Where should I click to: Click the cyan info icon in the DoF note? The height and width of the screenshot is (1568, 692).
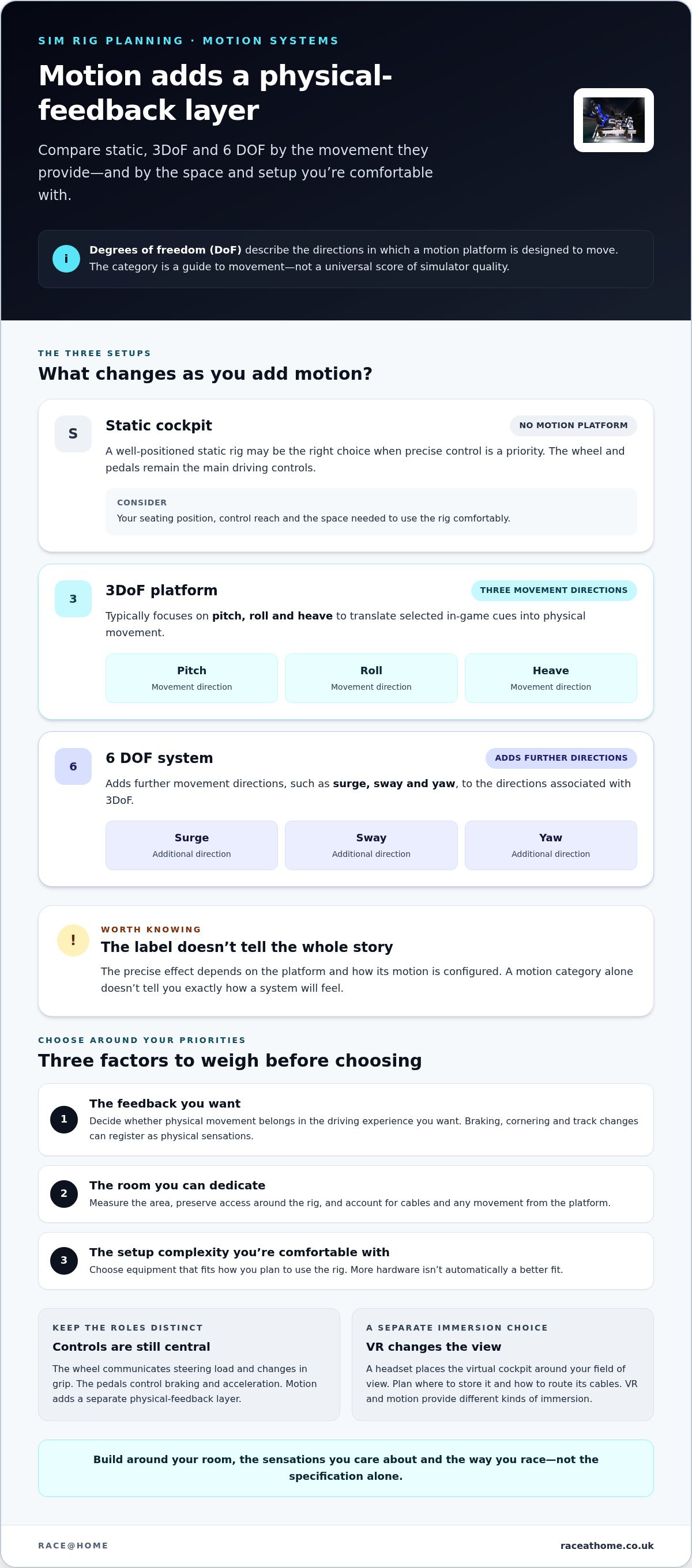pyautogui.click(x=66, y=259)
